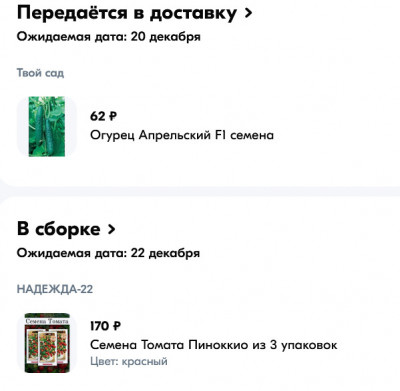Viewport: 400px width, 391px height.
Task: Click the gray divider between the two orders
Action: (x=200, y=191)
